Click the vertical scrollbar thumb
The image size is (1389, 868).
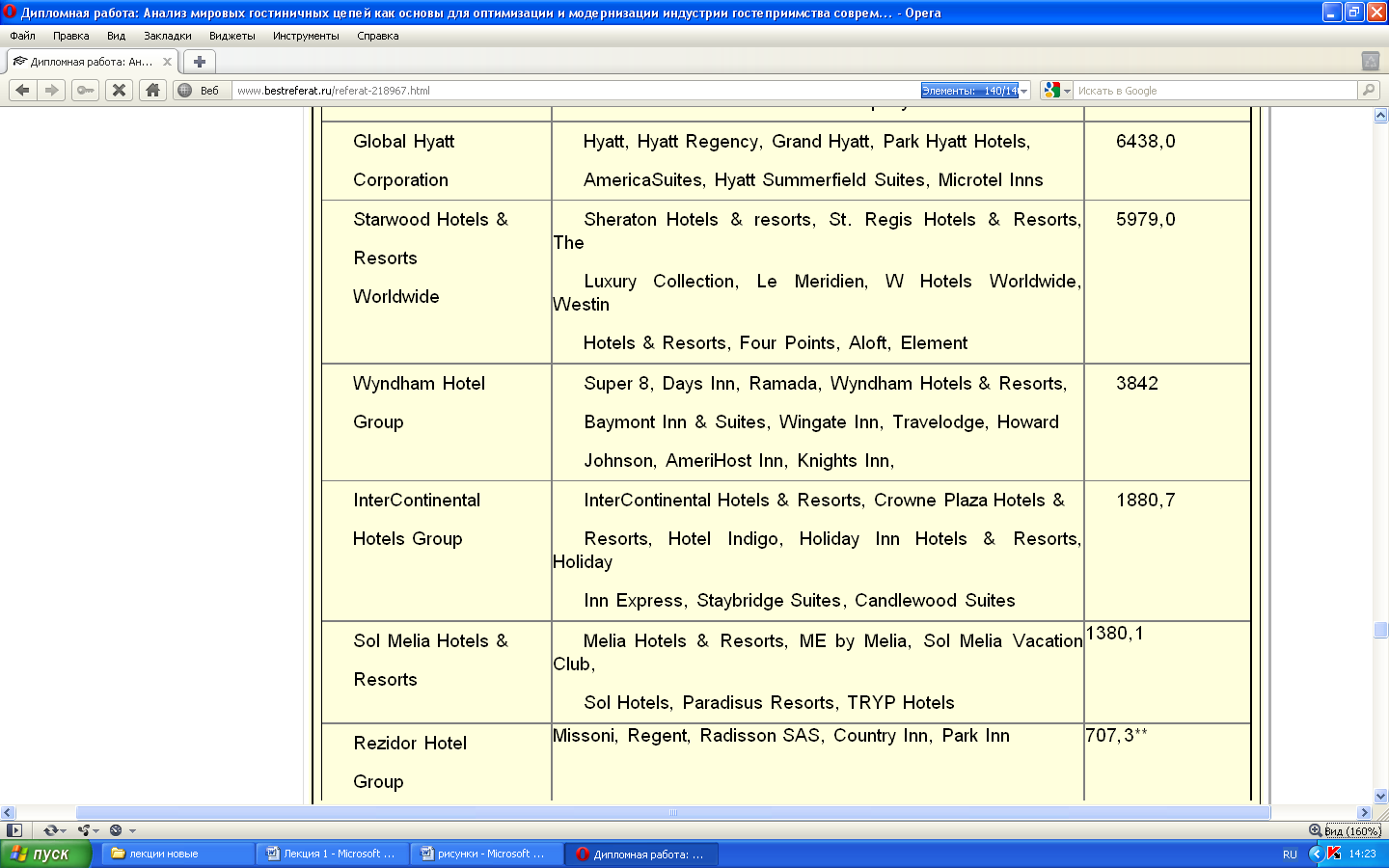[1380, 630]
